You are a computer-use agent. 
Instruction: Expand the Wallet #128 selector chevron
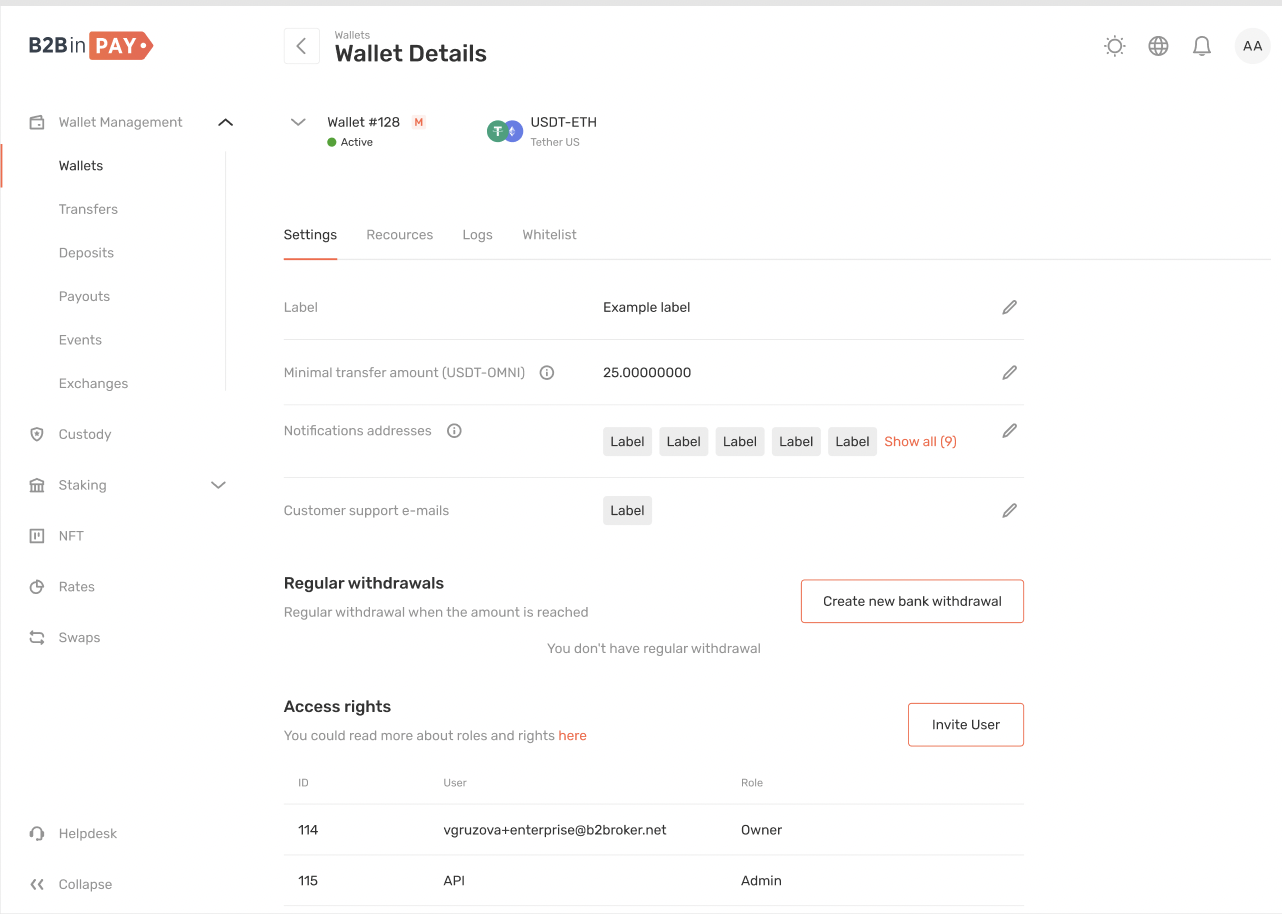click(297, 122)
